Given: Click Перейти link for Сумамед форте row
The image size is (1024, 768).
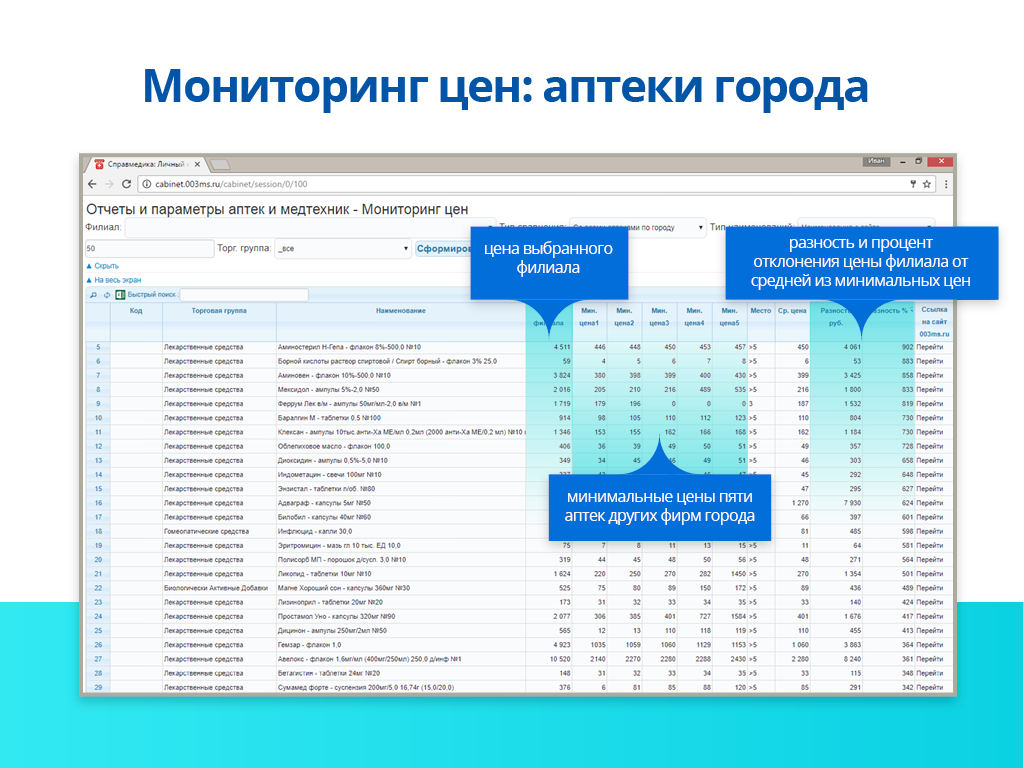Looking at the screenshot, I should pos(929,688).
